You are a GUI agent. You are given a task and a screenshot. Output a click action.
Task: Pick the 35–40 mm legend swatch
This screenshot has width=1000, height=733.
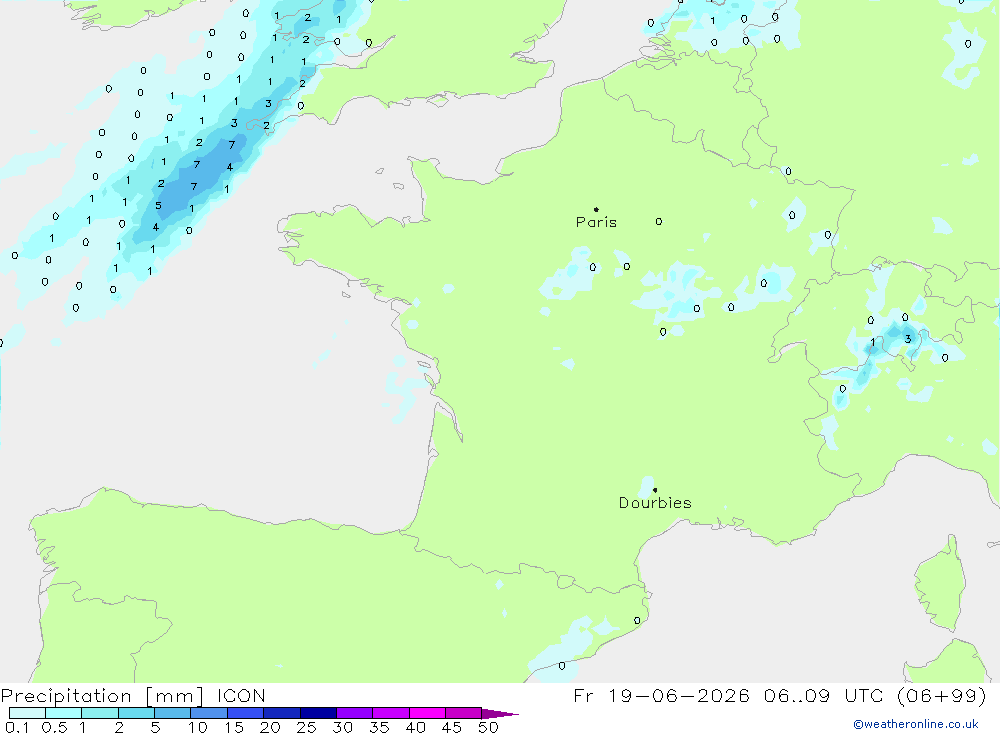[x=391, y=713]
